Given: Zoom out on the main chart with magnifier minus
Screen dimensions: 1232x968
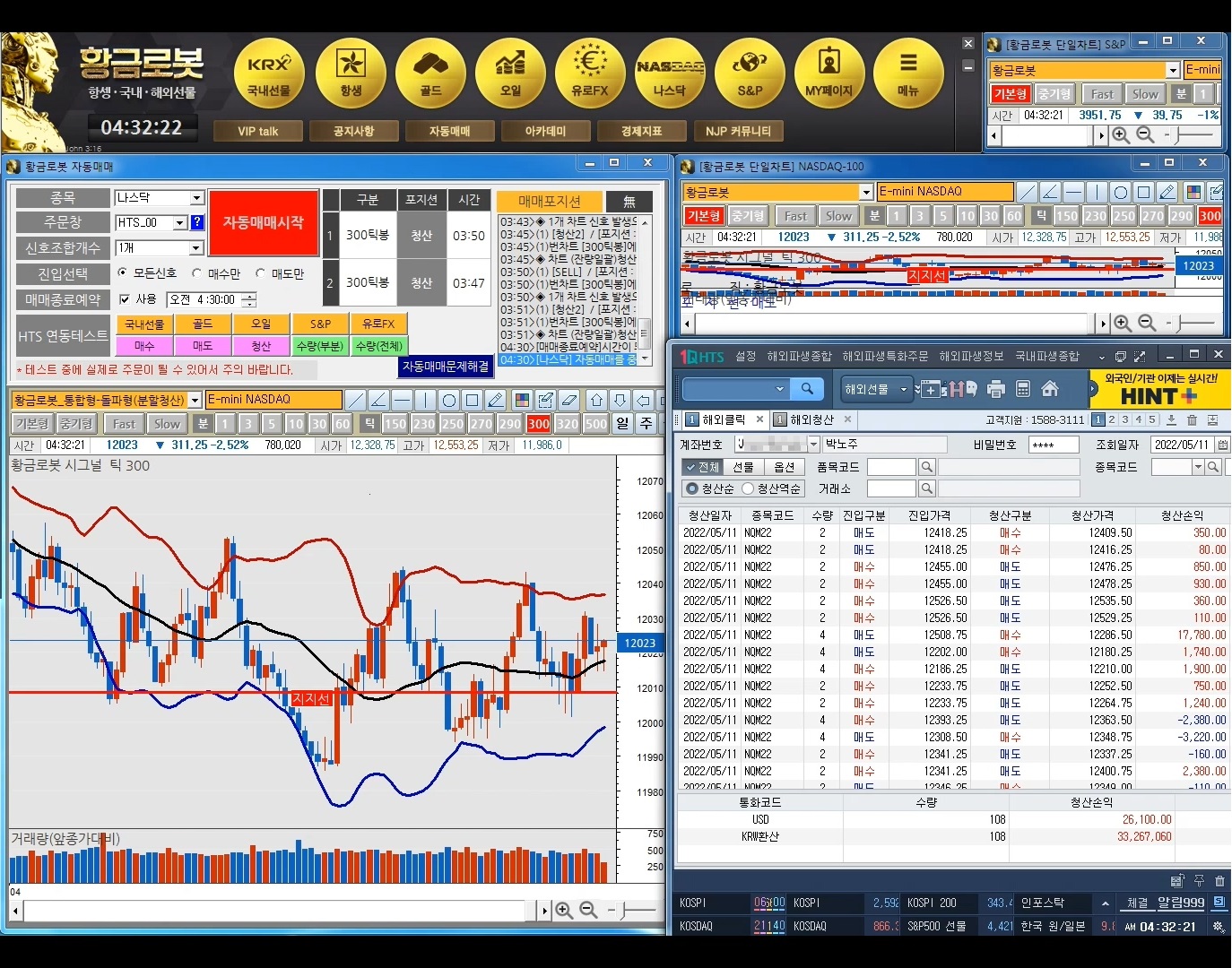Looking at the screenshot, I should pyautogui.click(x=588, y=910).
